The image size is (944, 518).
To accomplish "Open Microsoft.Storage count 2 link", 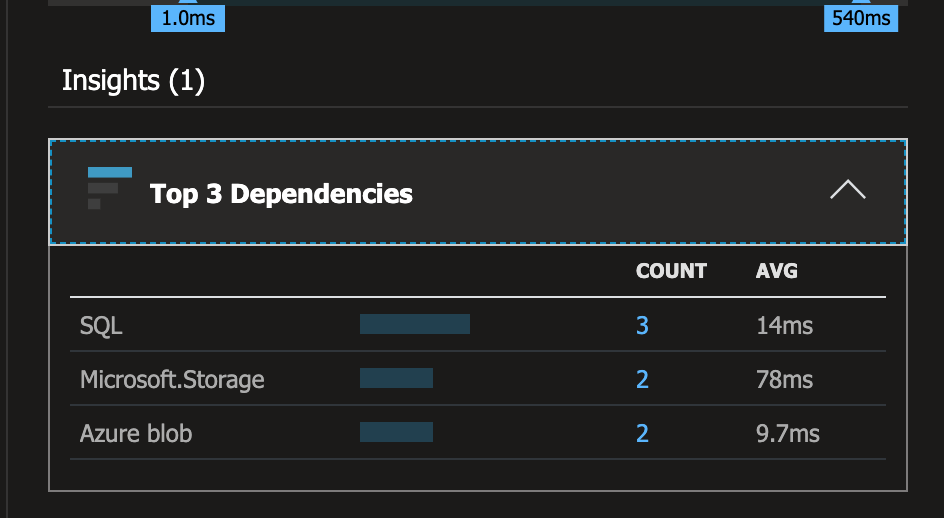I will 642,379.
